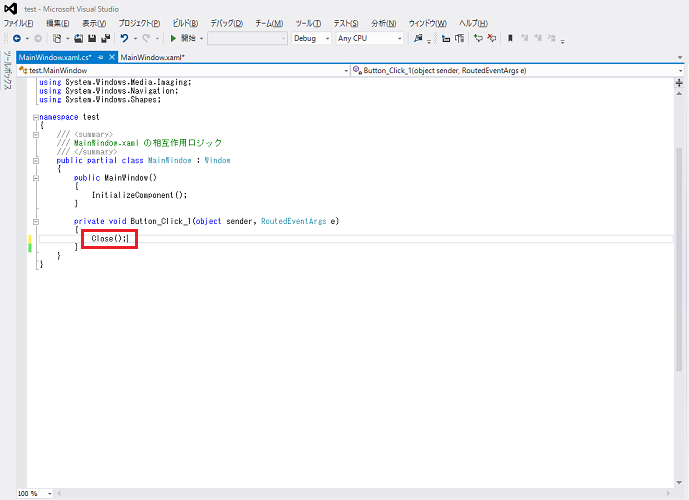Collapse the MainWindow() constructor block
689x500 pixels.
pyautogui.click(x=36, y=178)
